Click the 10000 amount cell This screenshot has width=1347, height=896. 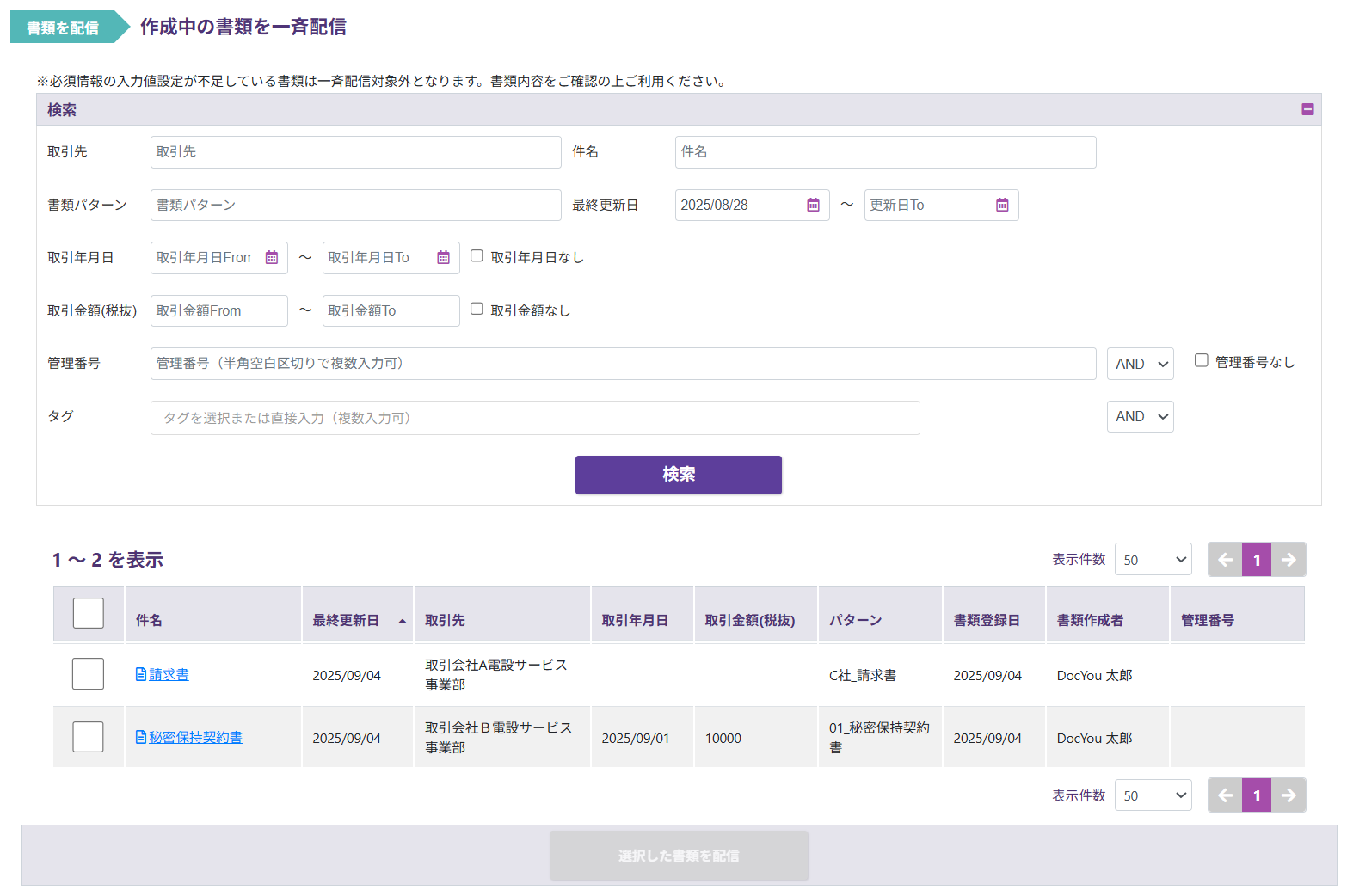(755, 737)
